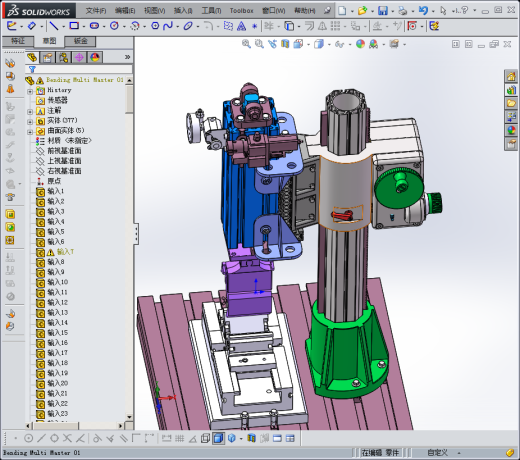
Task: Open the PropertyManager tab icon
Action: (x=47, y=58)
